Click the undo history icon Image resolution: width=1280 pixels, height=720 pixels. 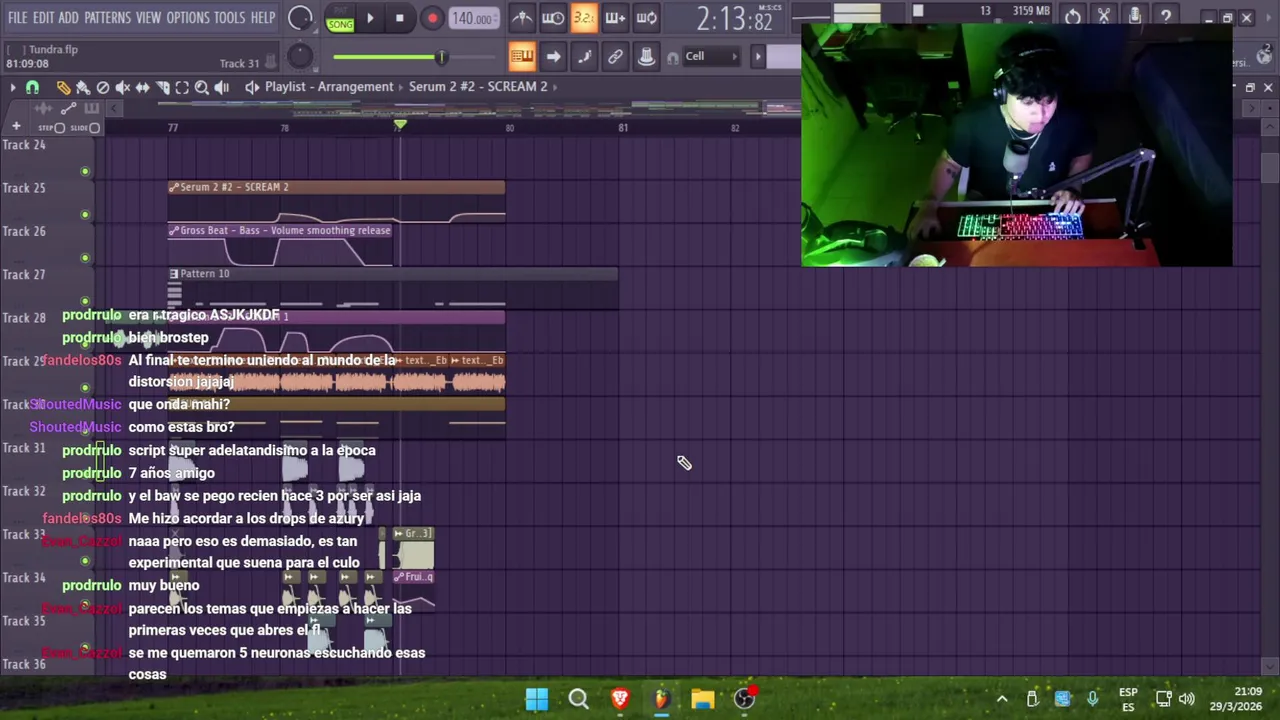[1073, 17]
